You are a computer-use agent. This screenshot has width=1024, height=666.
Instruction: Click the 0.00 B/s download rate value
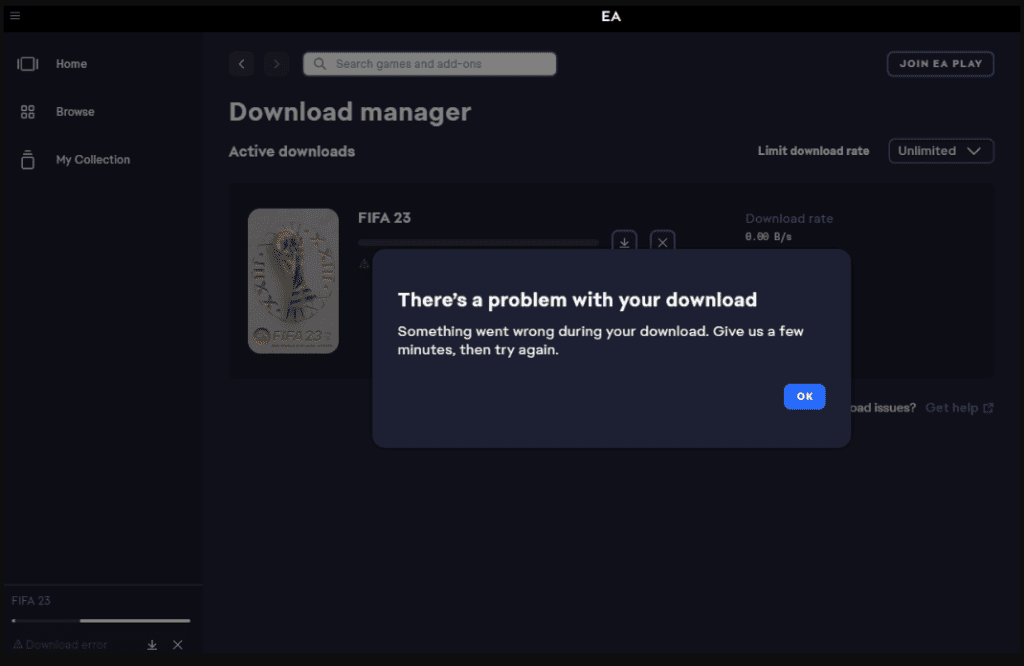768,237
